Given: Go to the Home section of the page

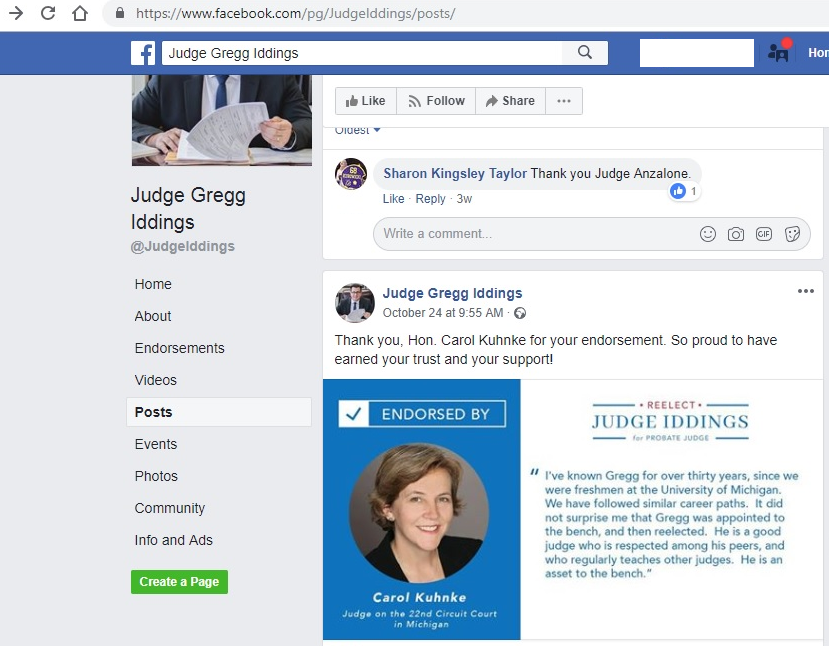Looking at the screenshot, I should (x=153, y=284).
